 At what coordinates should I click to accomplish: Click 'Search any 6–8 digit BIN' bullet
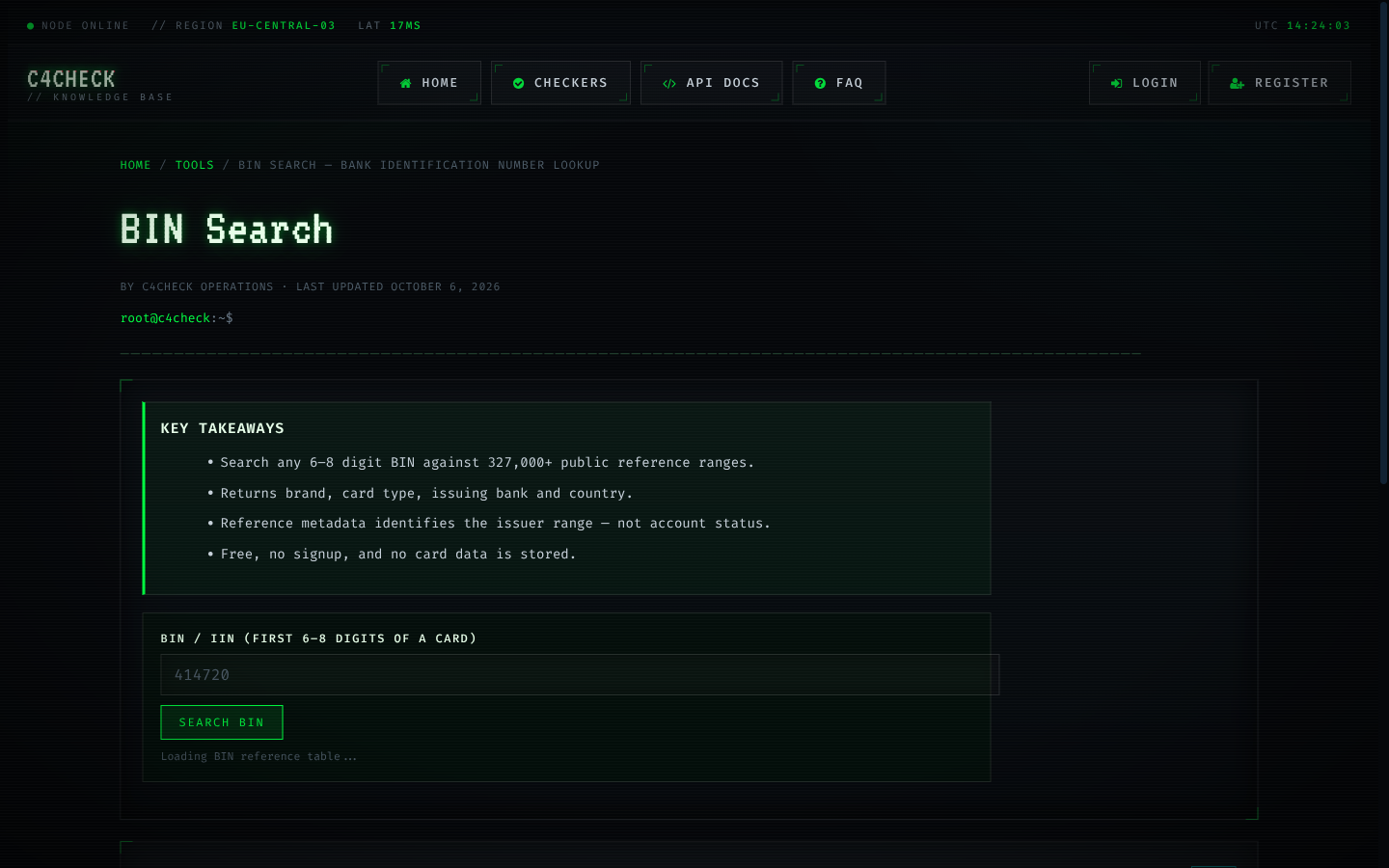point(487,463)
